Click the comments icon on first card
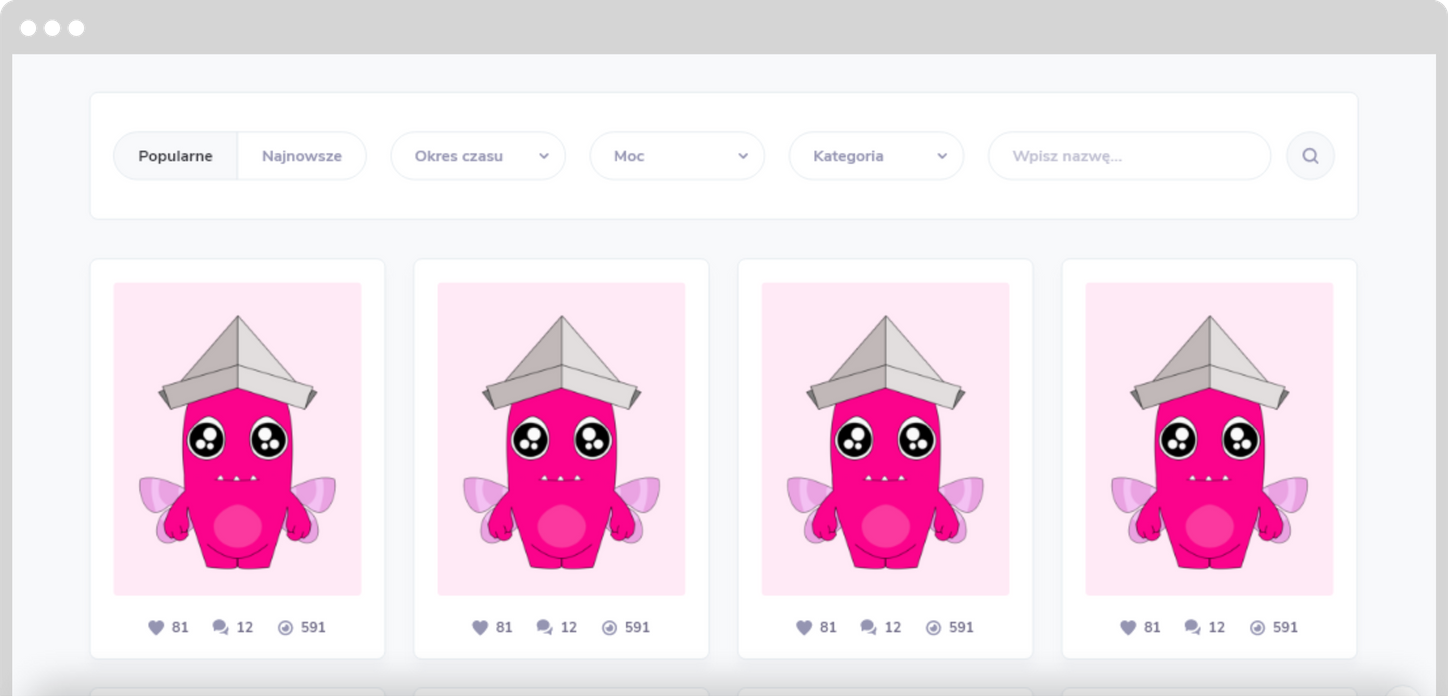 pos(220,628)
